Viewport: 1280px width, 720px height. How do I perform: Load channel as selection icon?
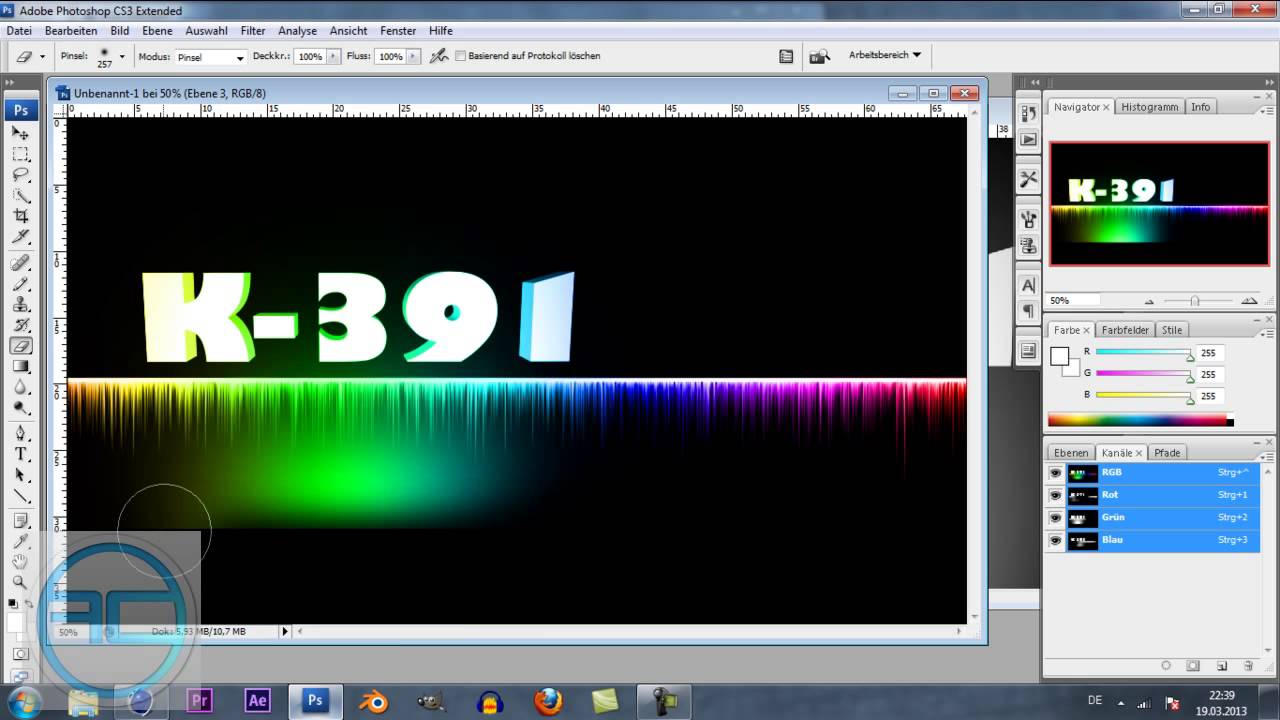click(1166, 665)
